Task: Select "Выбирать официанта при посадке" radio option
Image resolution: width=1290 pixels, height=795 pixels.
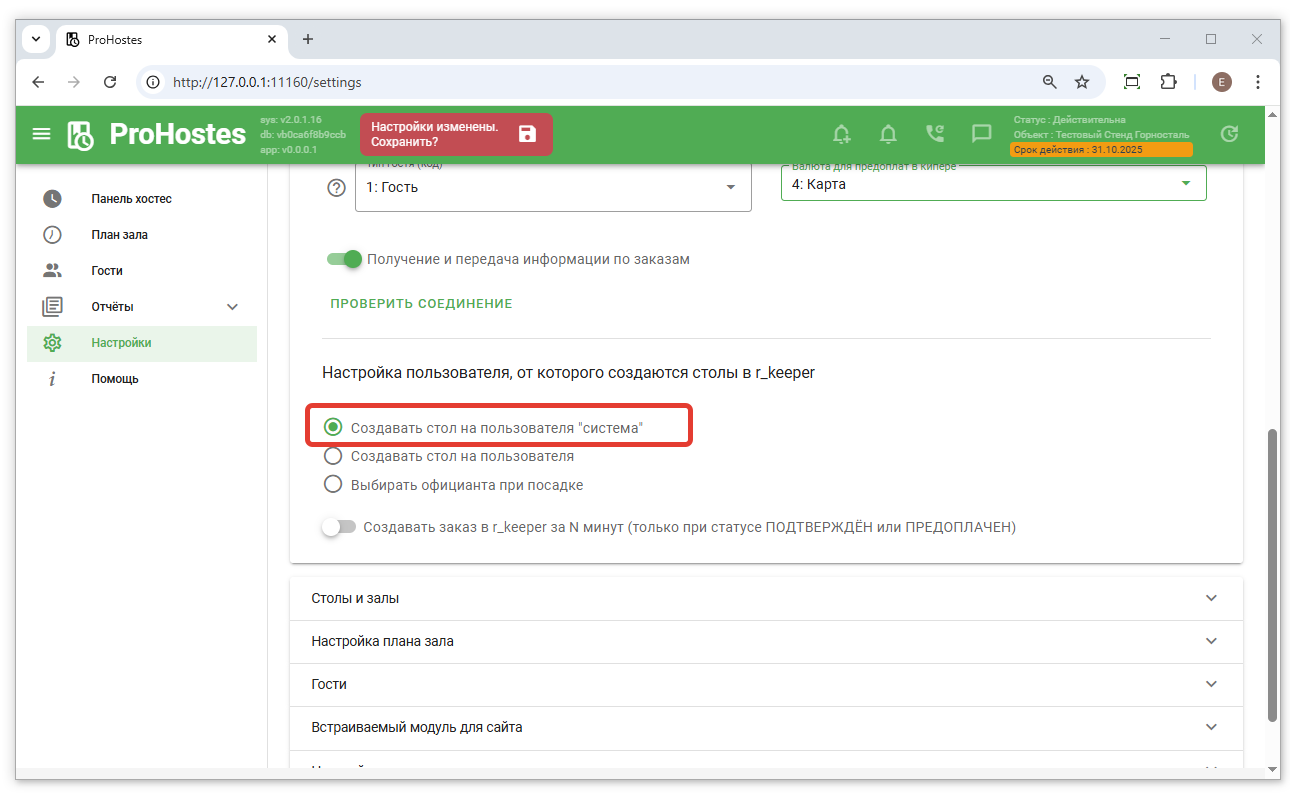Action: pyautogui.click(x=333, y=485)
